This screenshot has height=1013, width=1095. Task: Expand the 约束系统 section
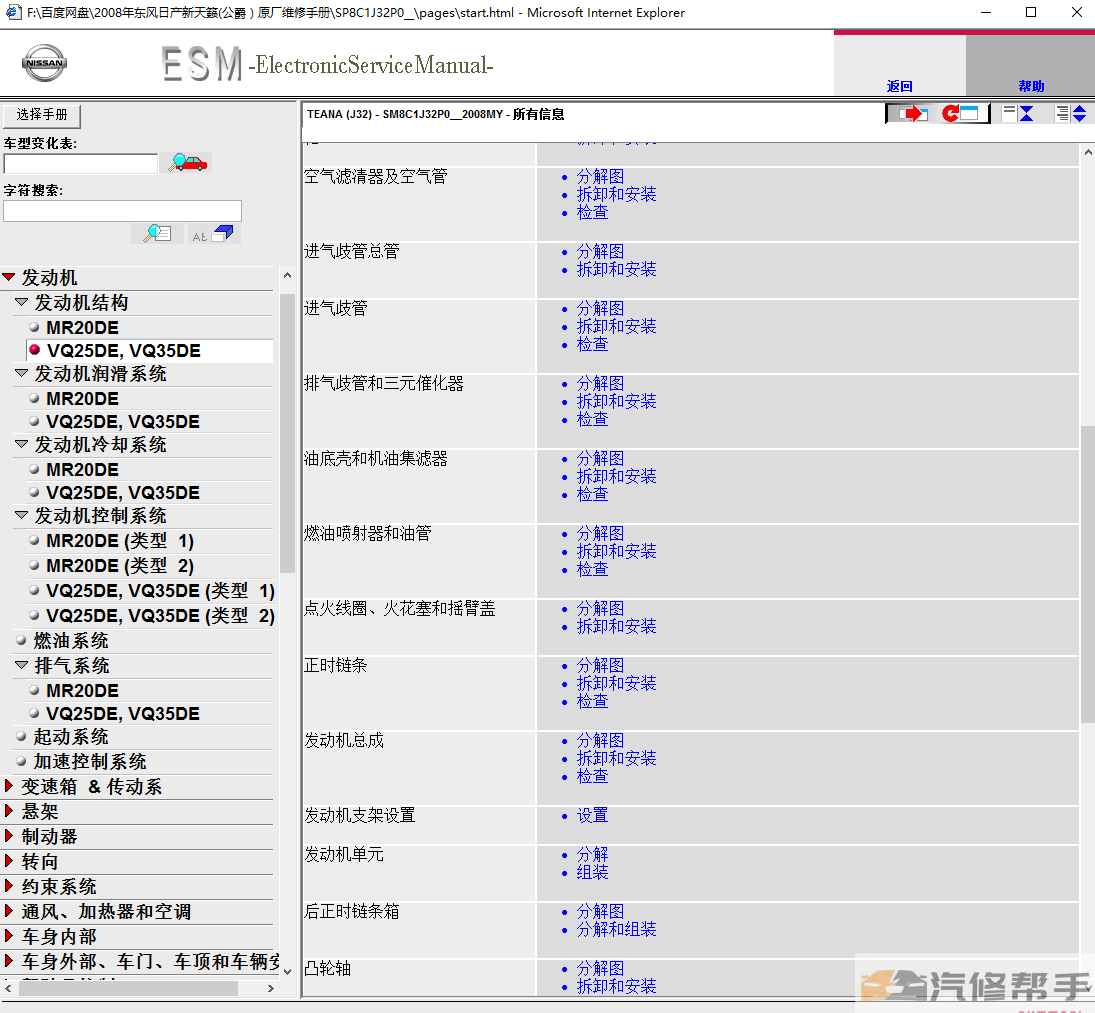(9, 887)
